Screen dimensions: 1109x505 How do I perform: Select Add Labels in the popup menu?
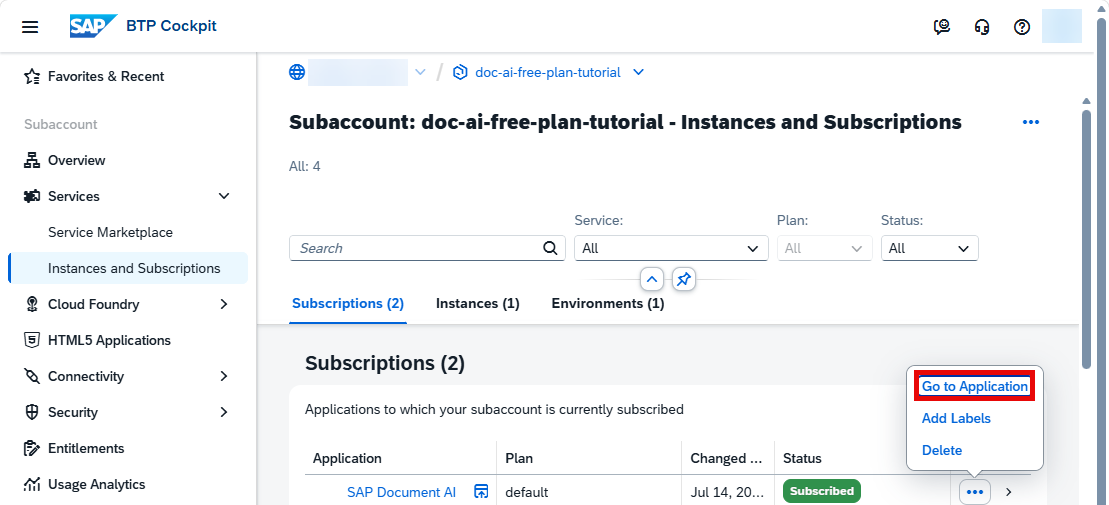[x=956, y=419]
